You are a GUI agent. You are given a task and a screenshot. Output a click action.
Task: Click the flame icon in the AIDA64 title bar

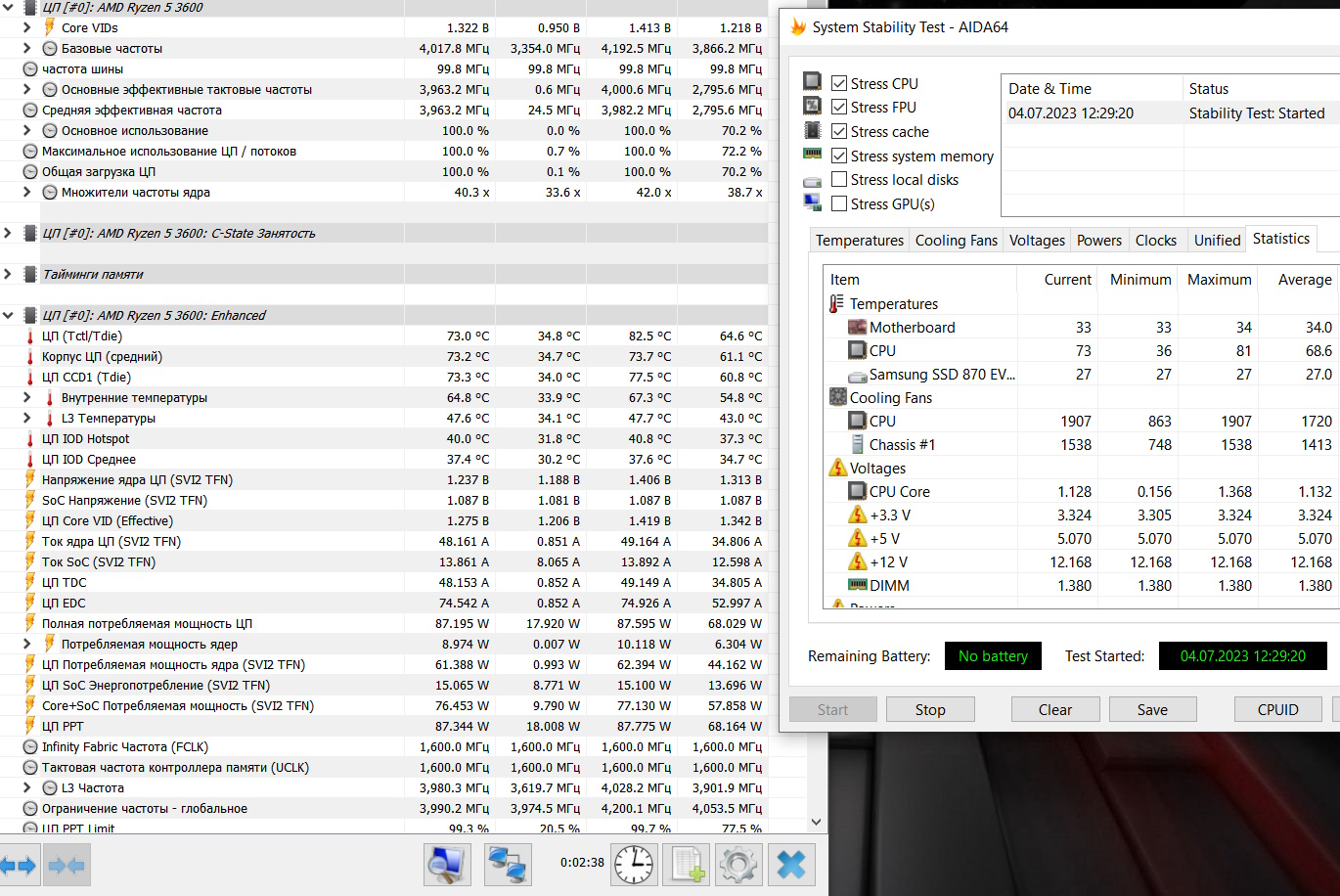[798, 27]
